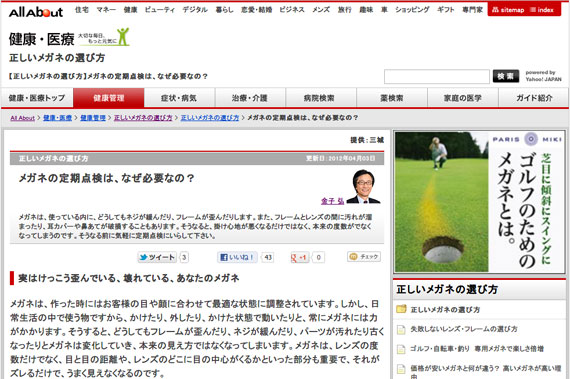Follow the 健康・医療 breadcrumb link
The height and width of the screenshot is (379, 570).
click(x=57, y=118)
